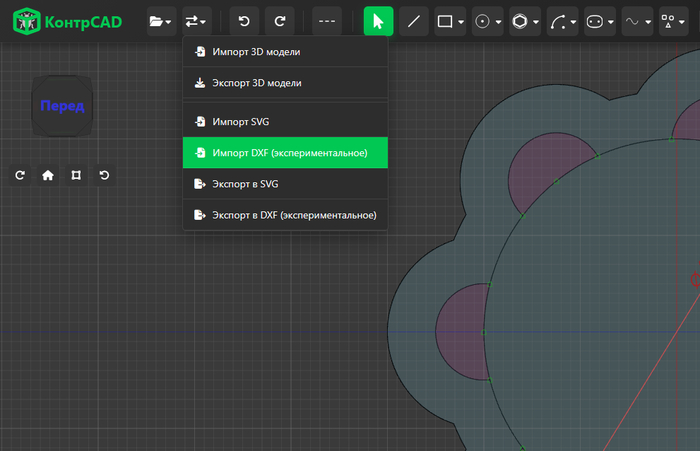
Task: Select the Arc tool icon
Action: (x=558, y=21)
